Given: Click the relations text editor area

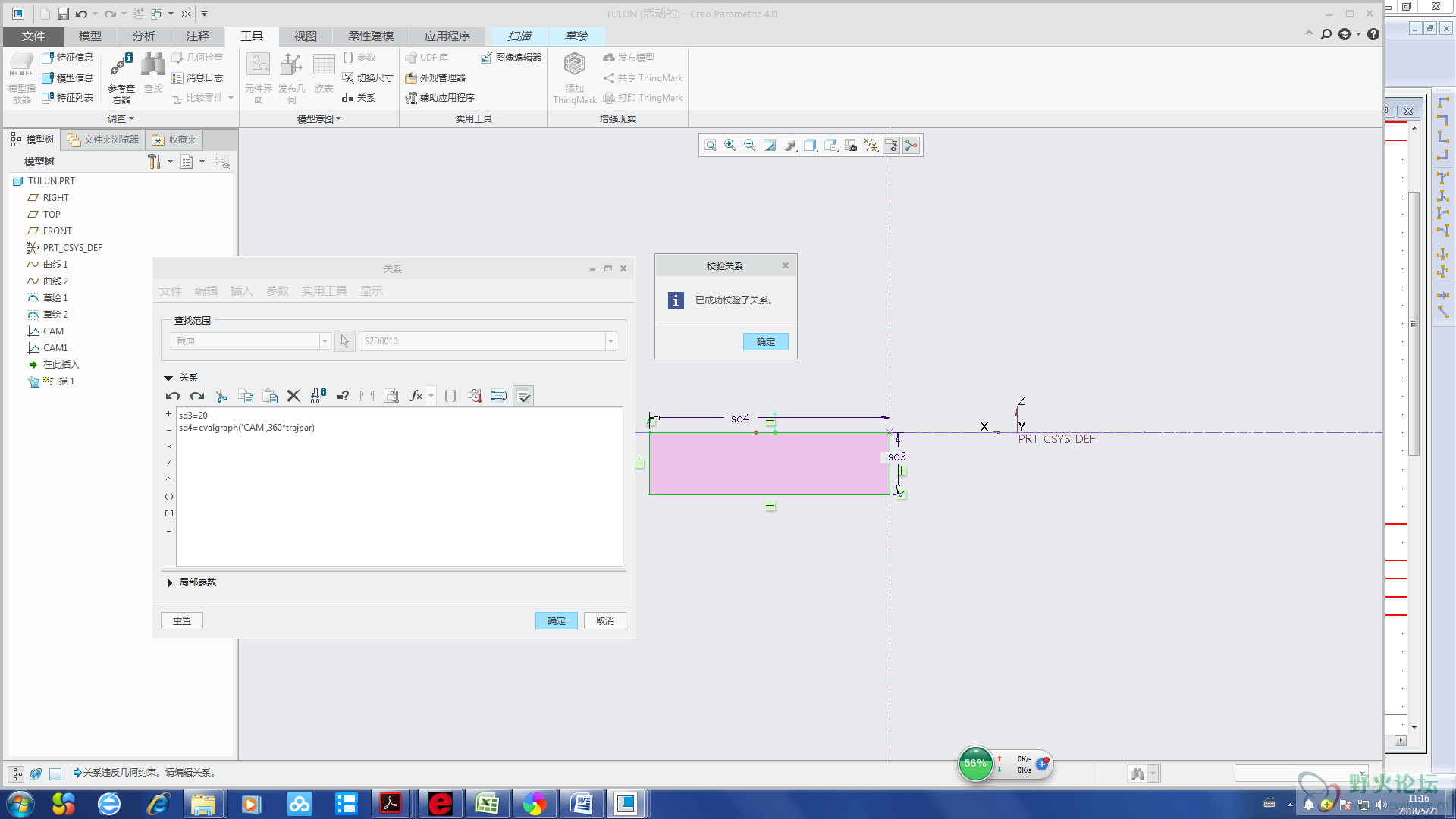Looking at the screenshot, I should point(400,487).
